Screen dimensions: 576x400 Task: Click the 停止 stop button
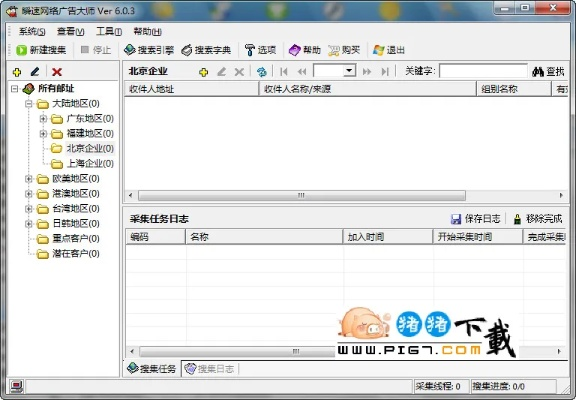tap(96, 50)
